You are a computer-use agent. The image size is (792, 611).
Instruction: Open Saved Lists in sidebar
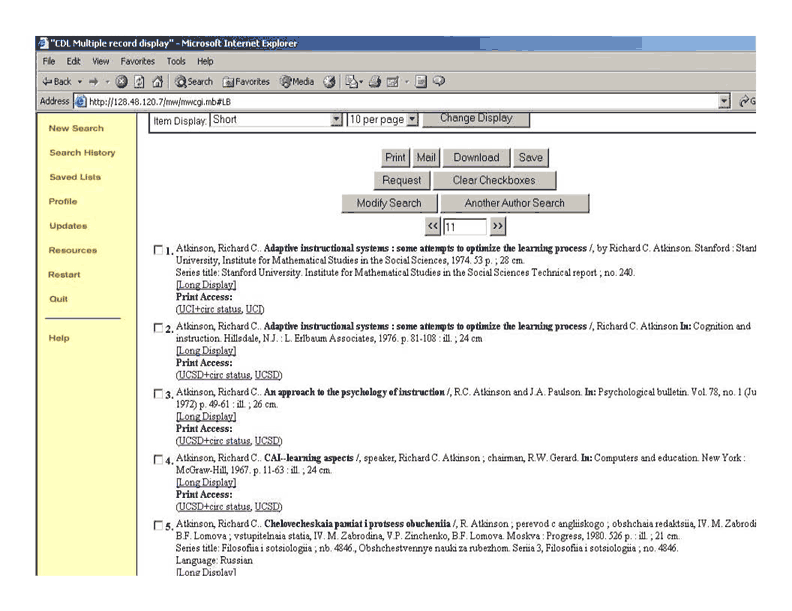click(75, 177)
